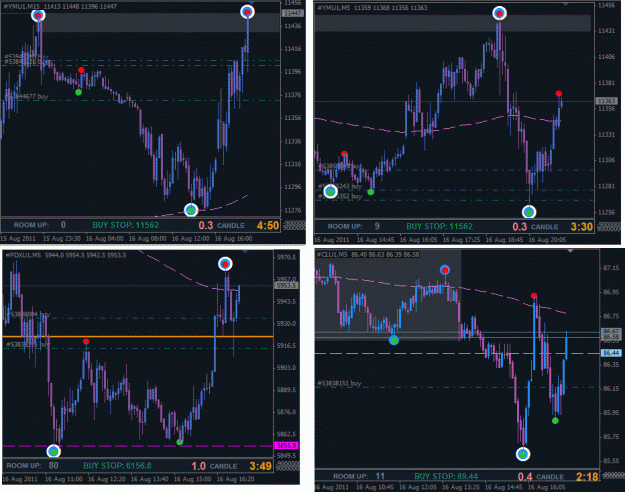Click the 15 Aug 23:30 time axis label
625x492 pixels.
pyautogui.click(x=61, y=238)
